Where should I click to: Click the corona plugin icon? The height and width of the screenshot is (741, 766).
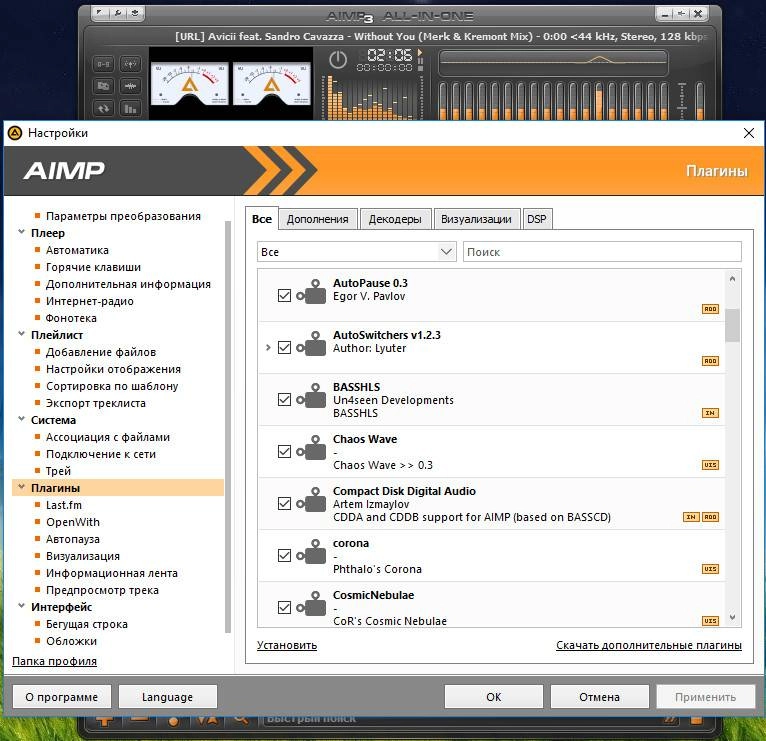tap(312, 551)
